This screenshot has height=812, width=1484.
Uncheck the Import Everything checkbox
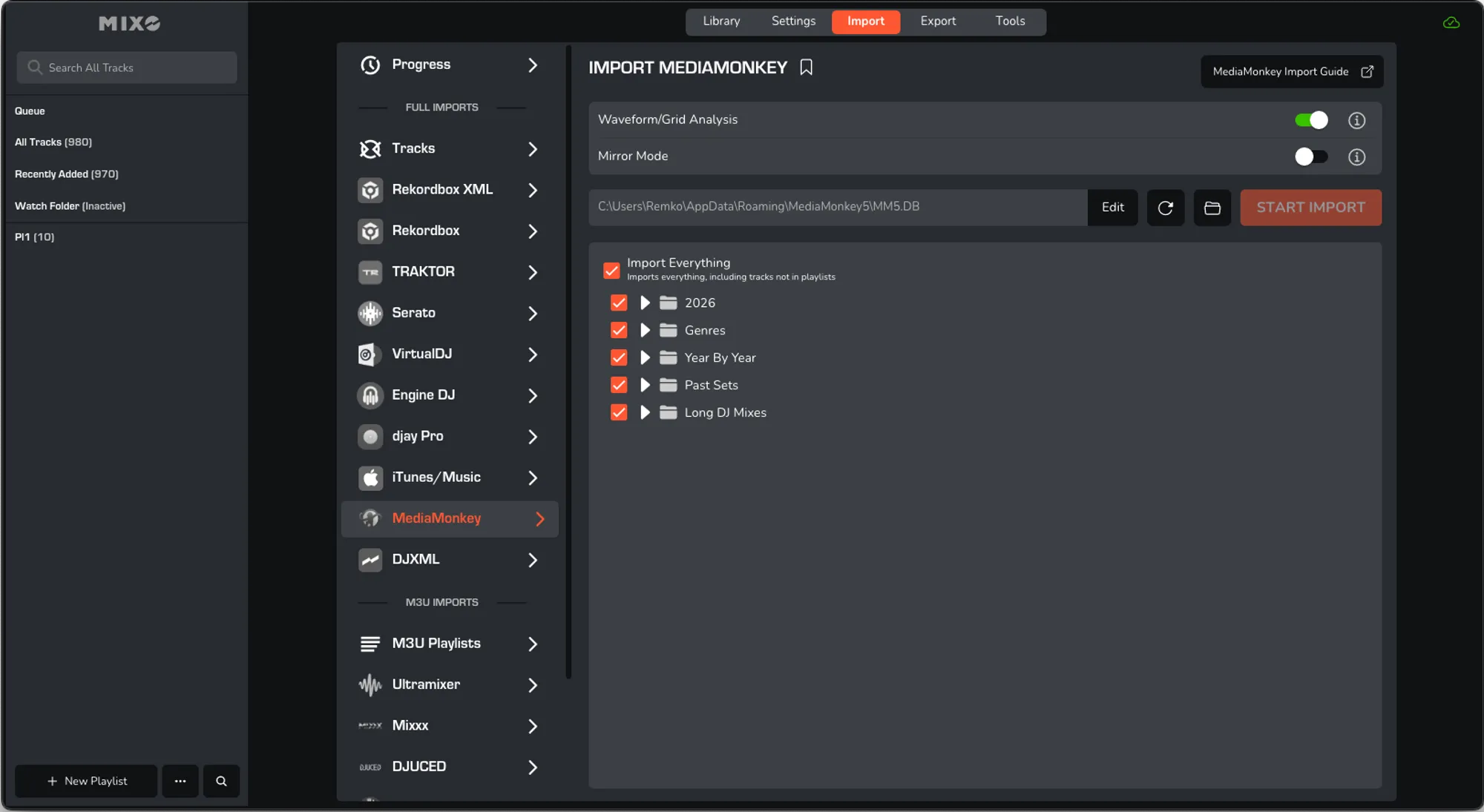point(611,271)
